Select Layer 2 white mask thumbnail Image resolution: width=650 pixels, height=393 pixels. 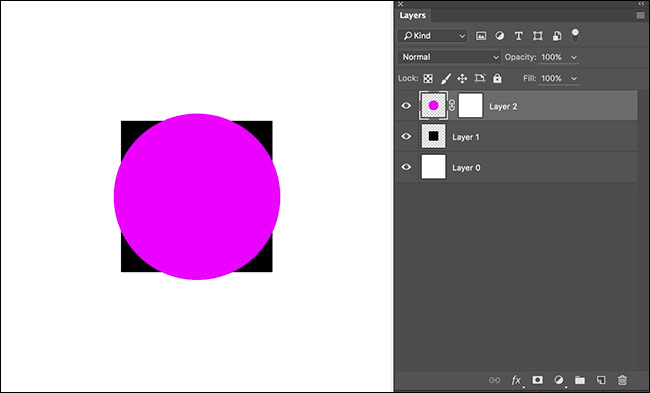click(x=471, y=105)
